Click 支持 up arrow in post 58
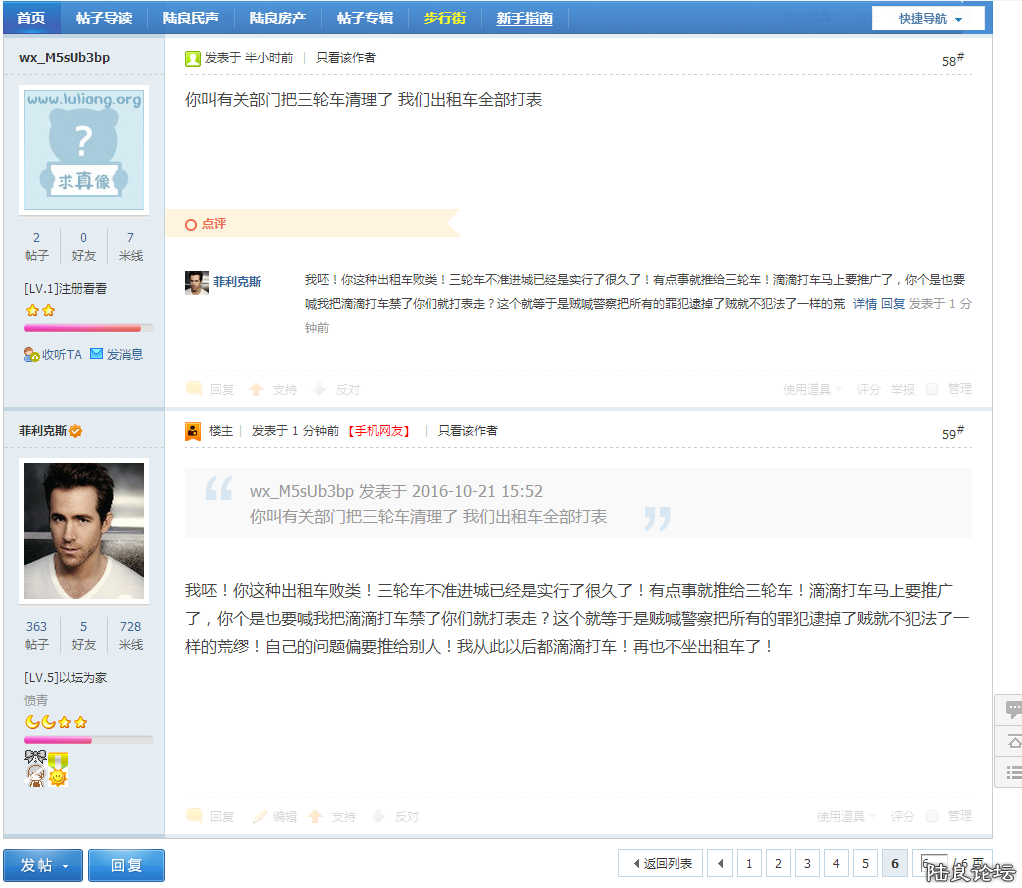Image resolution: width=1022 pixels, height=888 pixels. pos(256,390)
